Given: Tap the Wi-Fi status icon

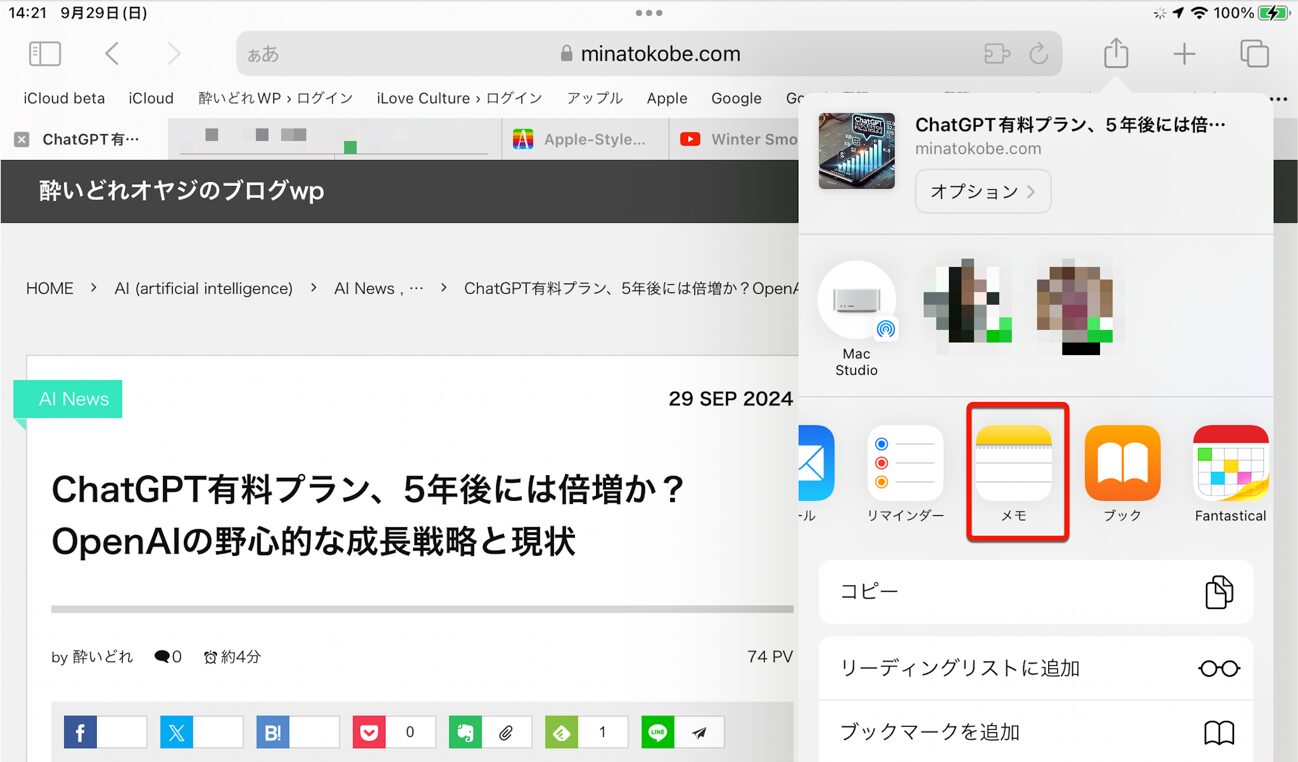Looking at the screenshot, I should pyautogui.click(x=1199, y=13).
